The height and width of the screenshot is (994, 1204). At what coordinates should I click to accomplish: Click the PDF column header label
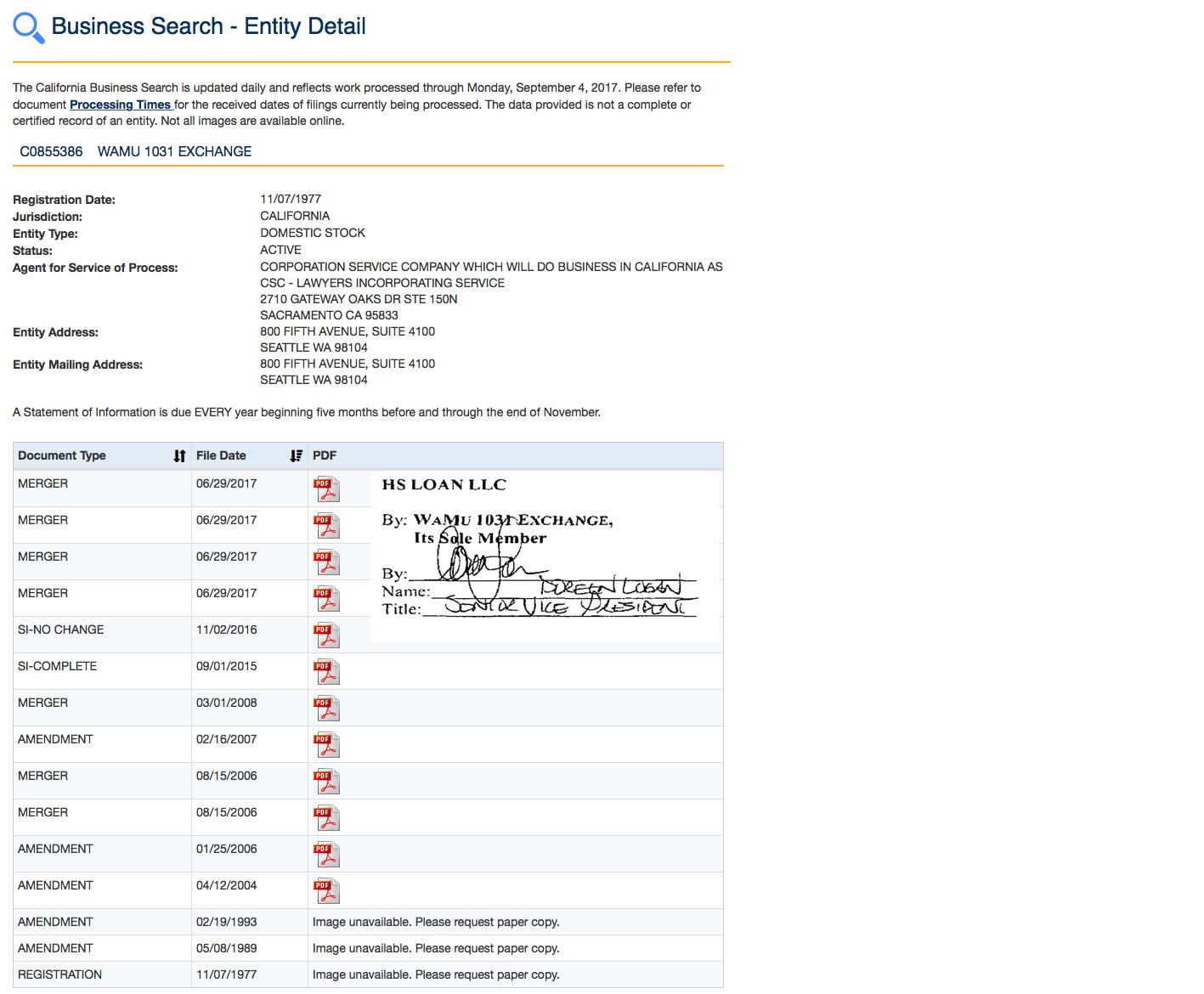(x=325, y=455)
